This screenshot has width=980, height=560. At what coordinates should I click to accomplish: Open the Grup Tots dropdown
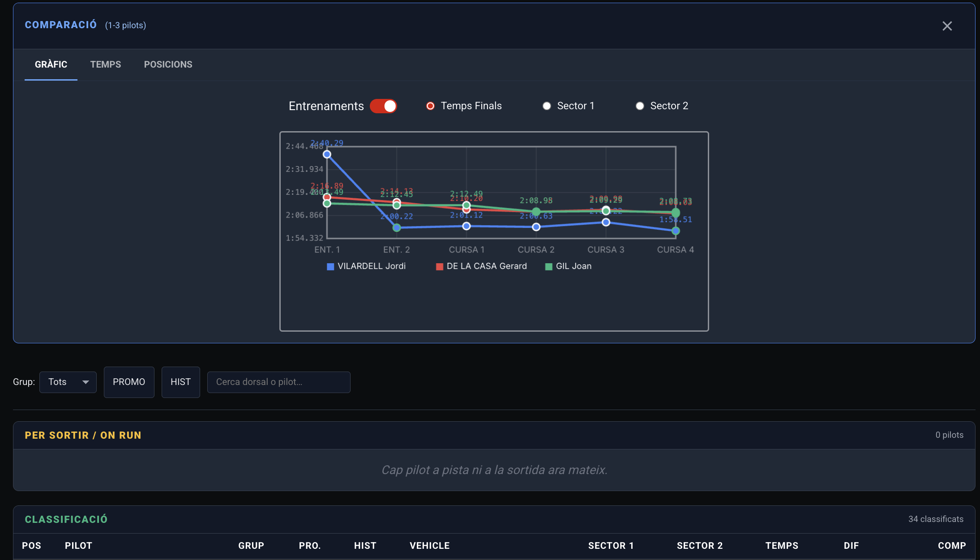pyautogui.click(x=68, y=382)
